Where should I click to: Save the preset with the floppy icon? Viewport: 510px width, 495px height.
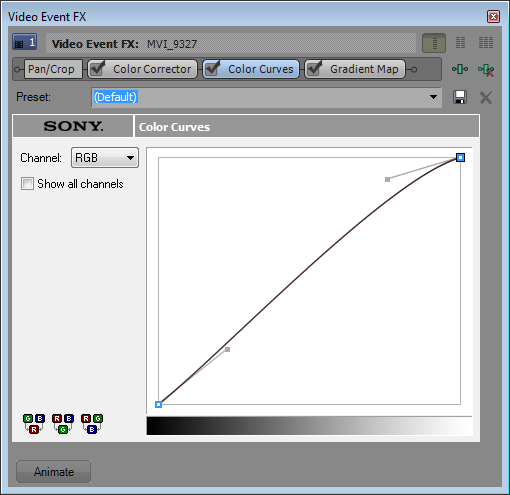[460, 97]
